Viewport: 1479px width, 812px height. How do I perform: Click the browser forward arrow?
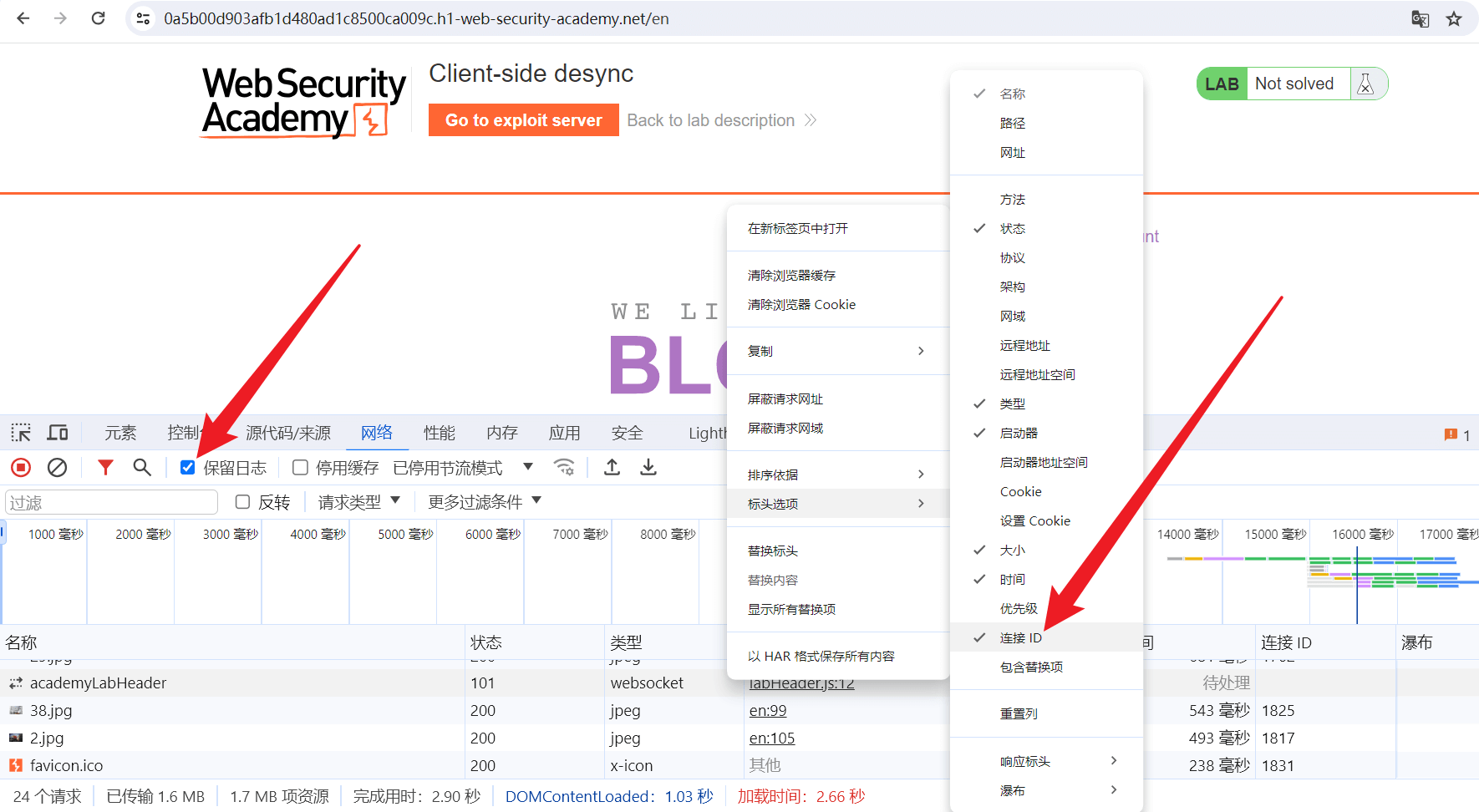(x=60, y=18)
